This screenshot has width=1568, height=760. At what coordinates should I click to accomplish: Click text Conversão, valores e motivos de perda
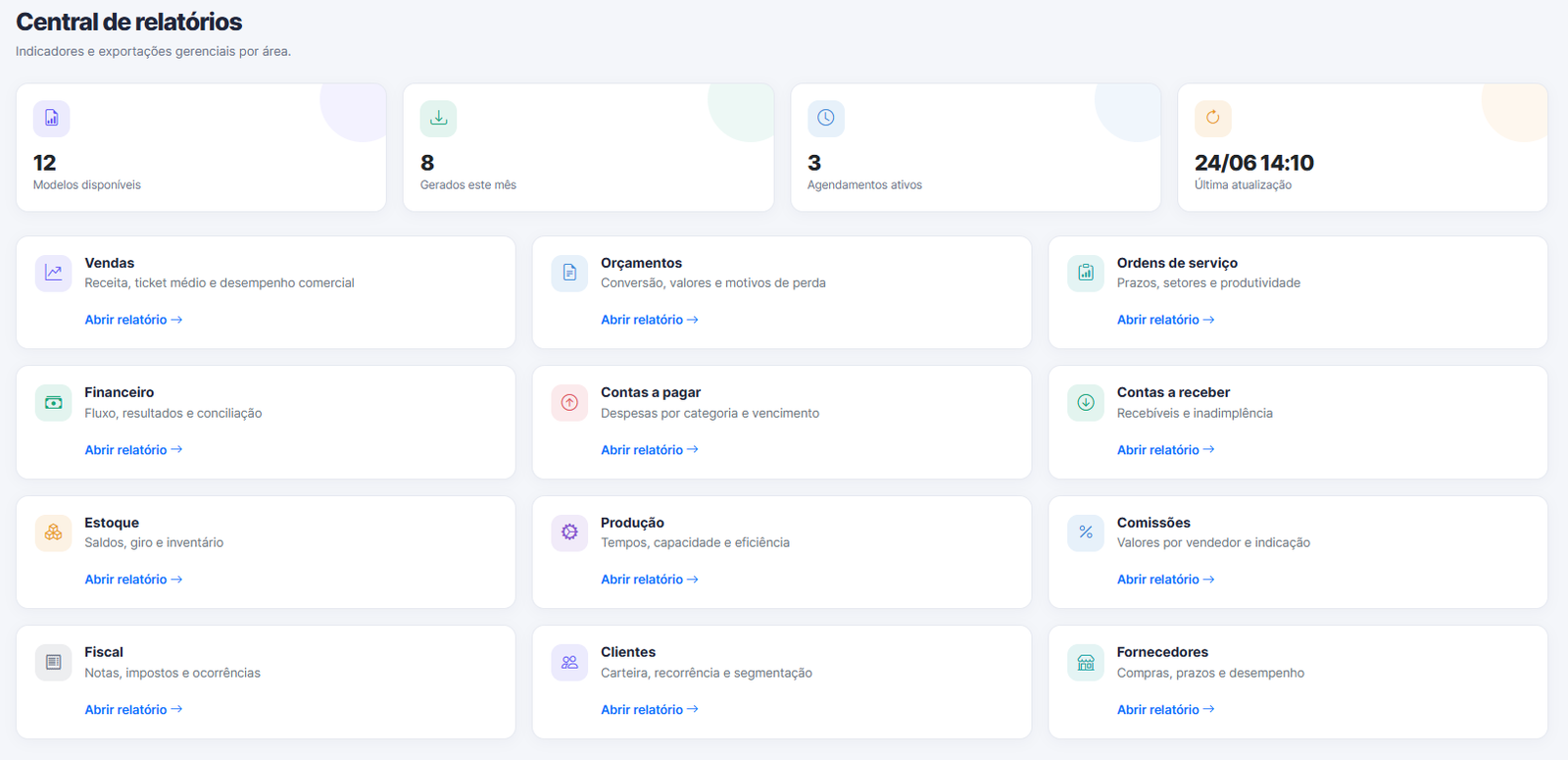tap(713, 283)
